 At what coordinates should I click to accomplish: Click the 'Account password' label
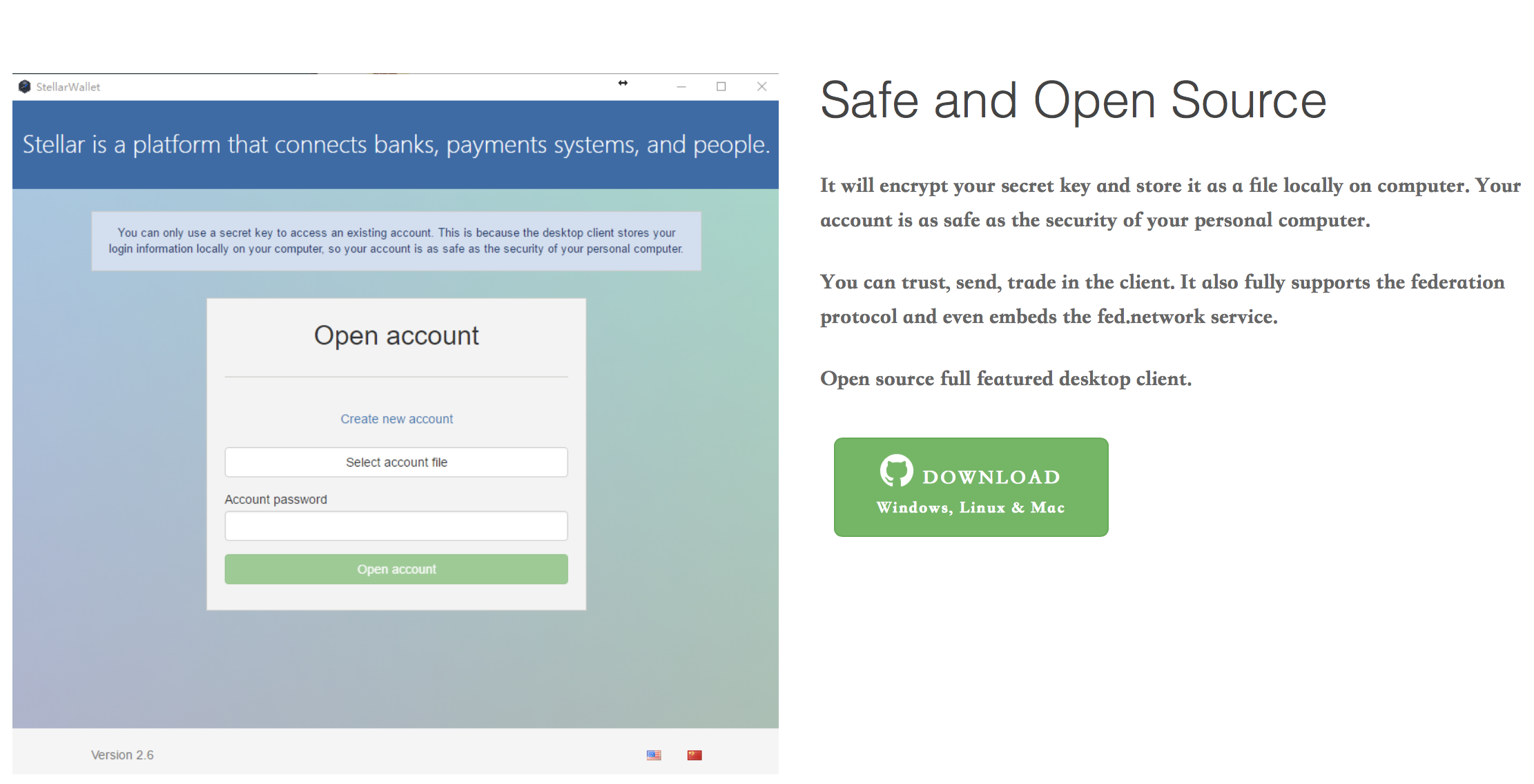click(x=275, y=499)
